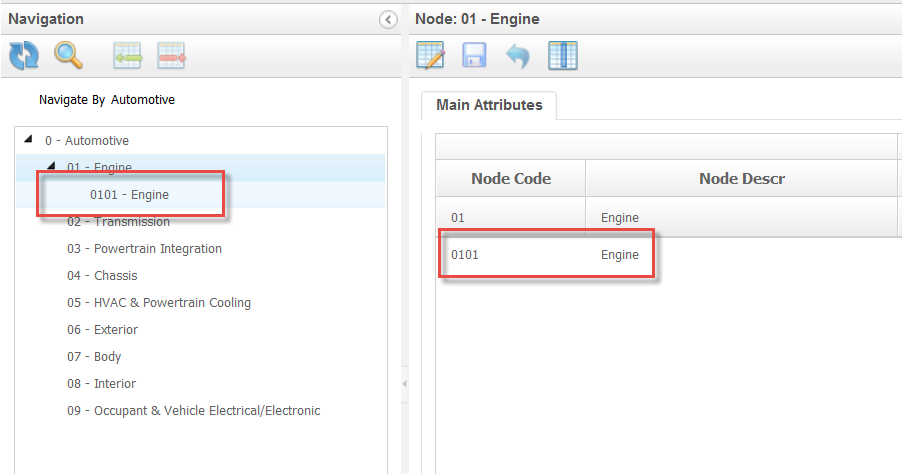Switch to the Main Attributes tab

pos(489,105)
